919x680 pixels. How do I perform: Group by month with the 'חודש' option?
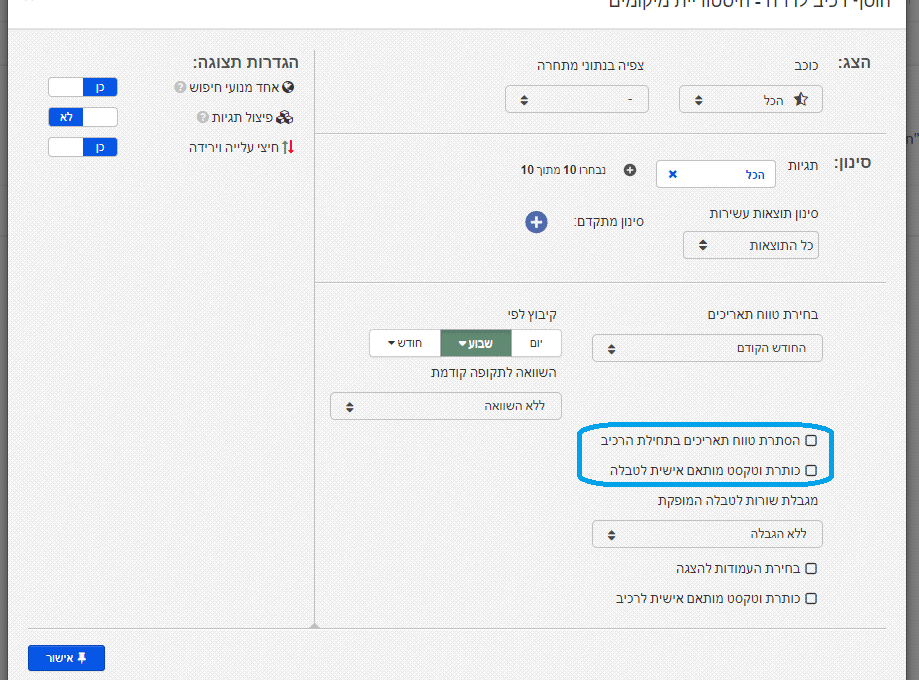point(405,343)
